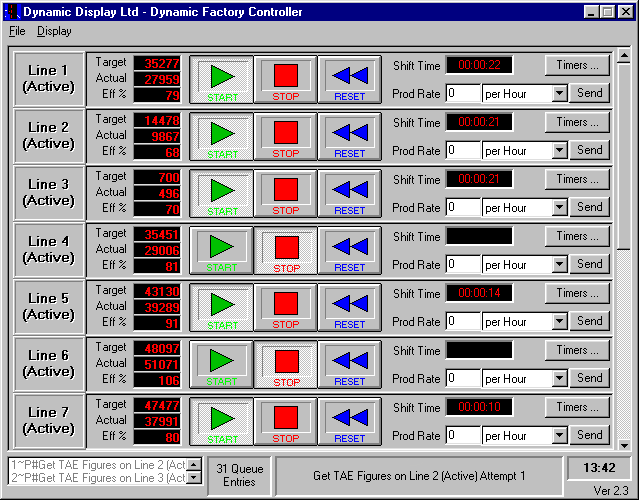Click Line 5 shift time display 00:00:14

479,293
